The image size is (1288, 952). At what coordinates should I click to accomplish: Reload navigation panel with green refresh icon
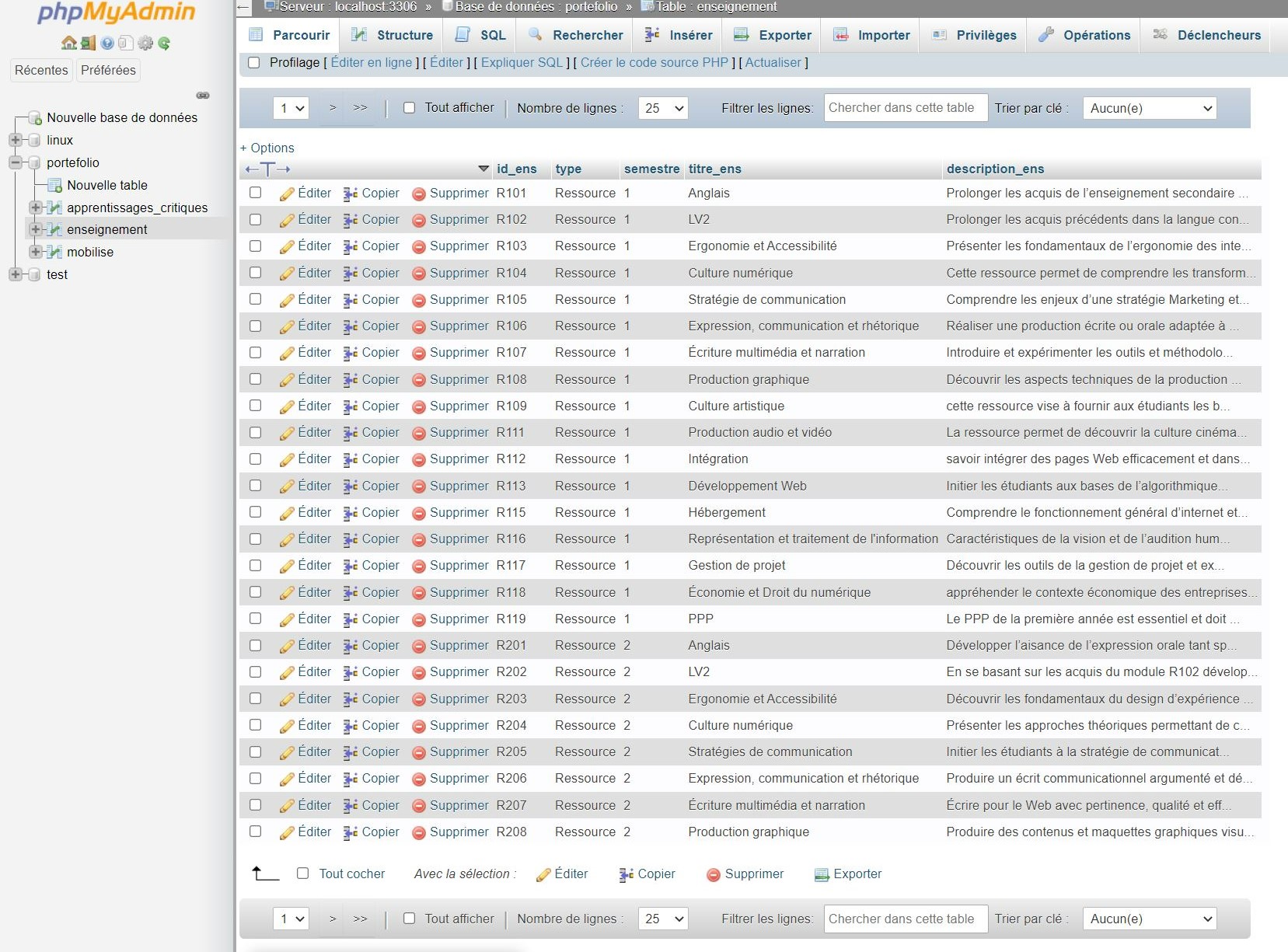click(164, 43)
